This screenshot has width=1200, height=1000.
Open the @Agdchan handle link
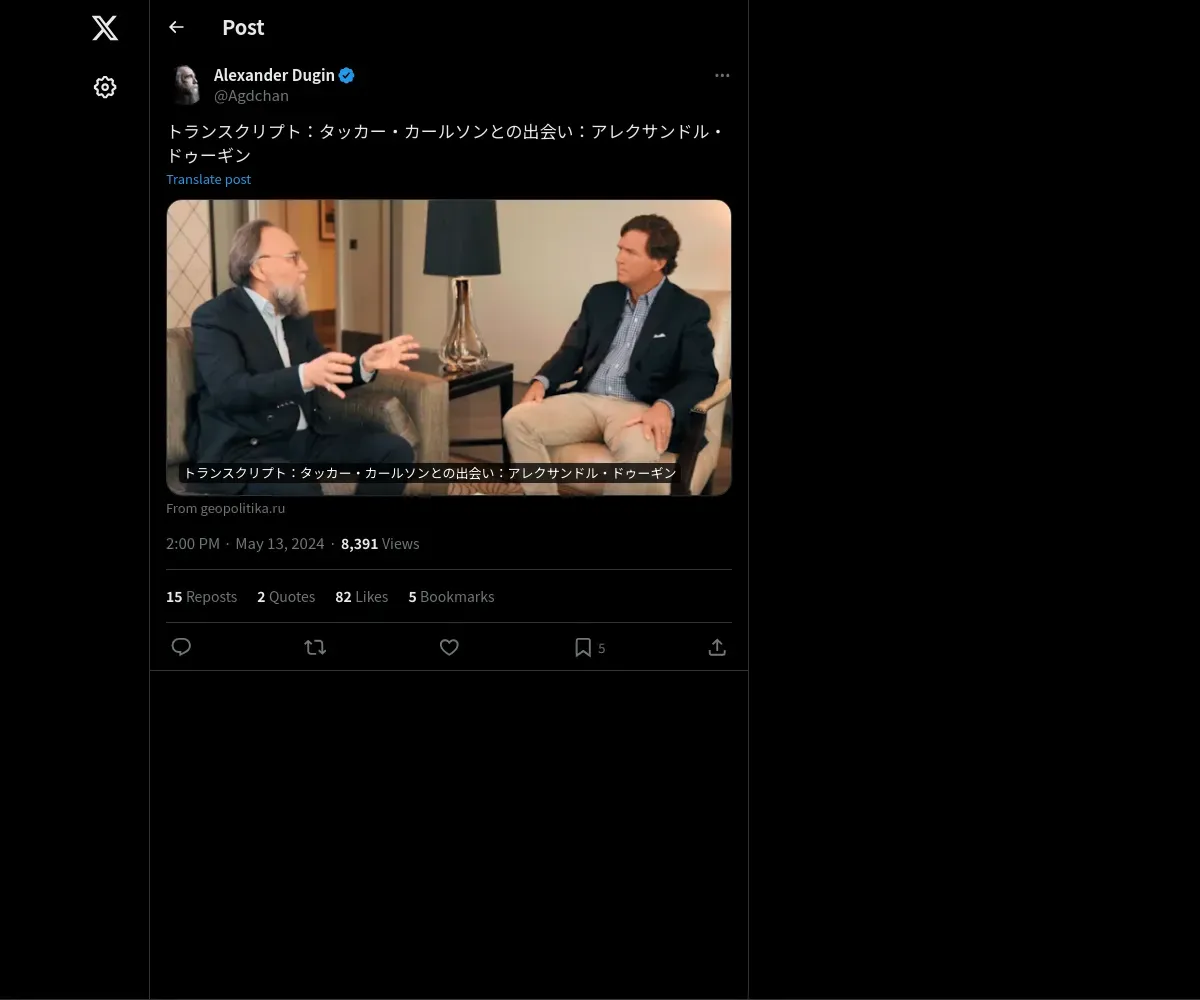coord(251,96)
